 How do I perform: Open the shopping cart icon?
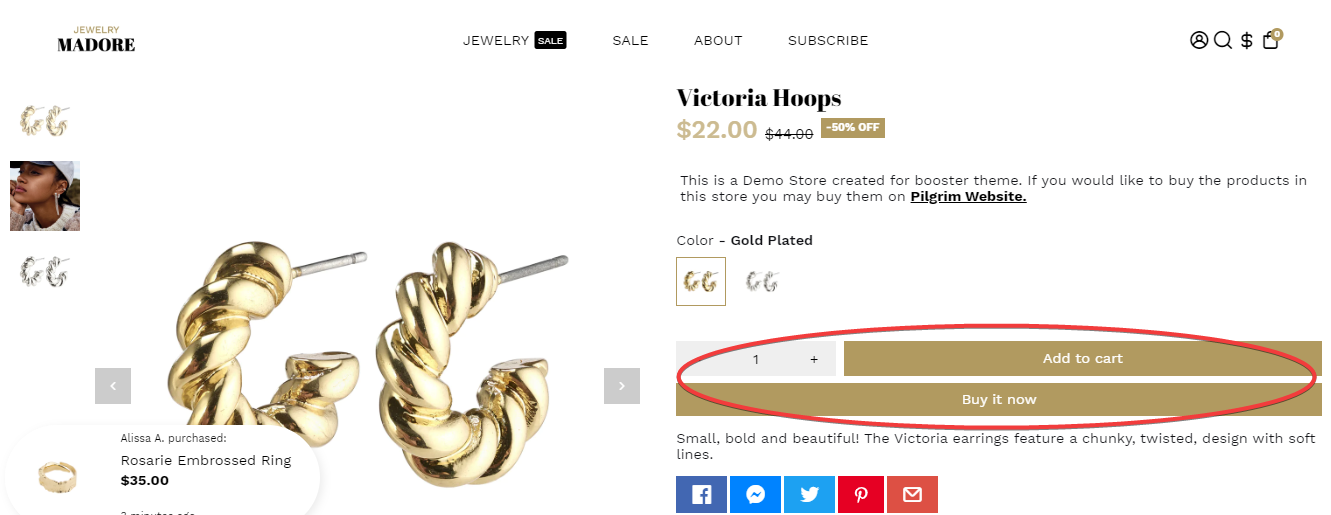1271,40
